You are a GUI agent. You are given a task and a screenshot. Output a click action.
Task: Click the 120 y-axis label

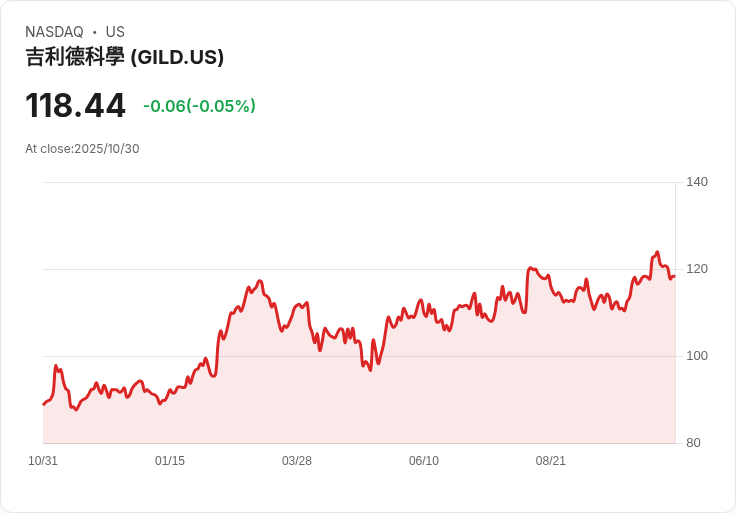[697, 269]
